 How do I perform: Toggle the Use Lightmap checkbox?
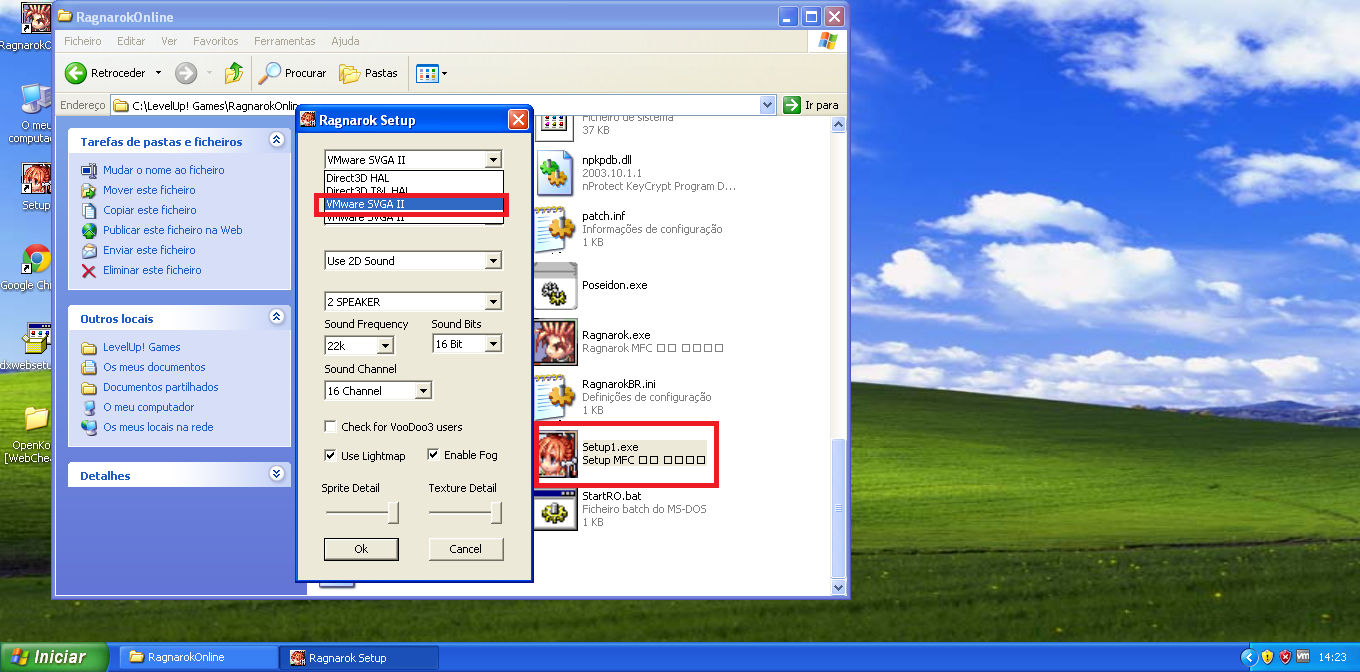point(331,455)
